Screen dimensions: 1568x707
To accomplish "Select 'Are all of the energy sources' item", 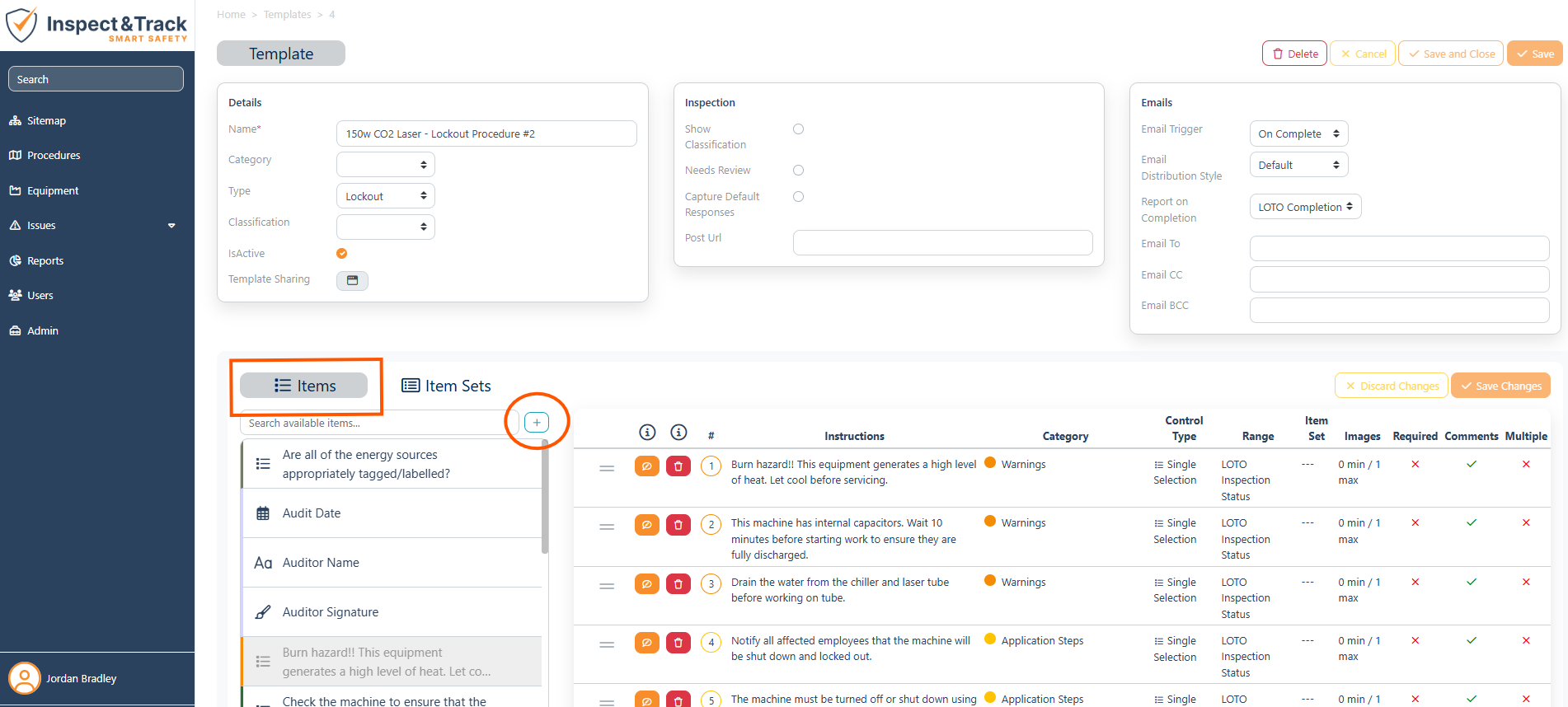I will 392,464.
